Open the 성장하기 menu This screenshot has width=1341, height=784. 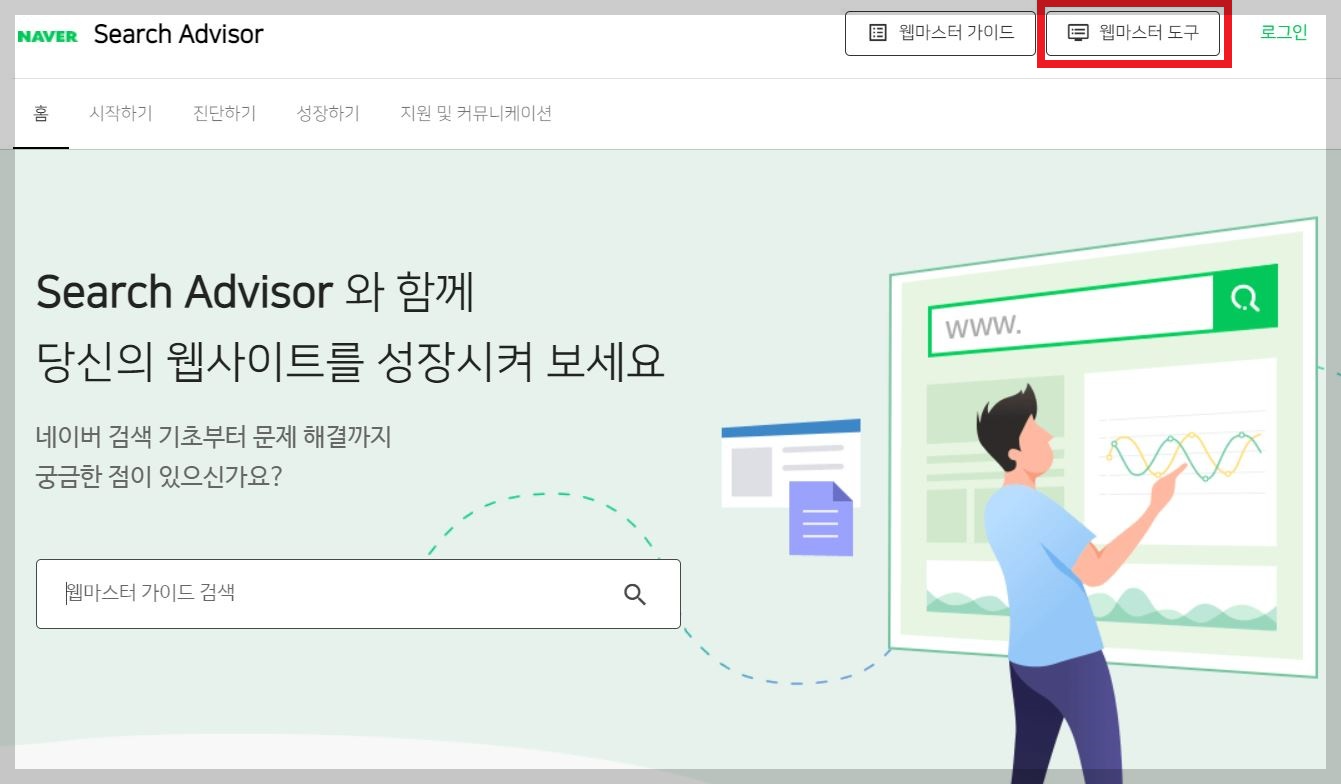(328, 113)
